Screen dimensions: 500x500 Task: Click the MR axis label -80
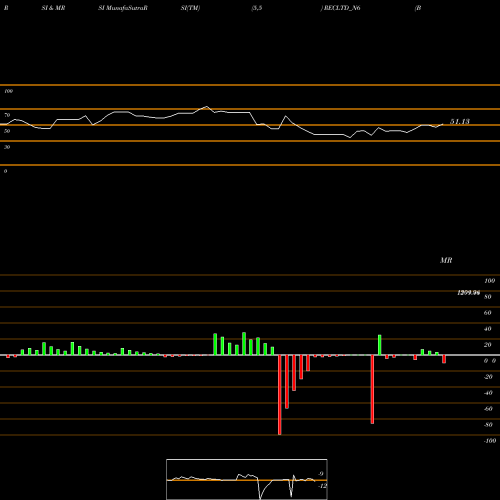[488, 425]
